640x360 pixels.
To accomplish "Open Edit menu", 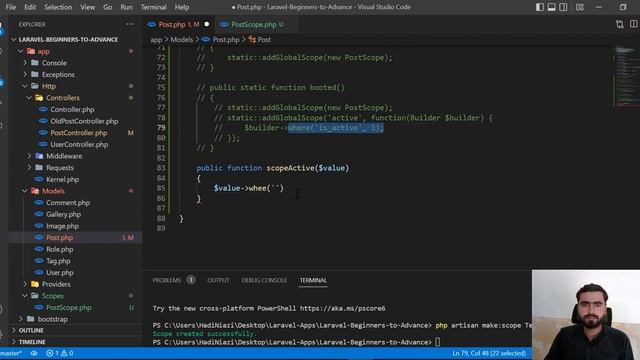I will (x=30, y=7).
